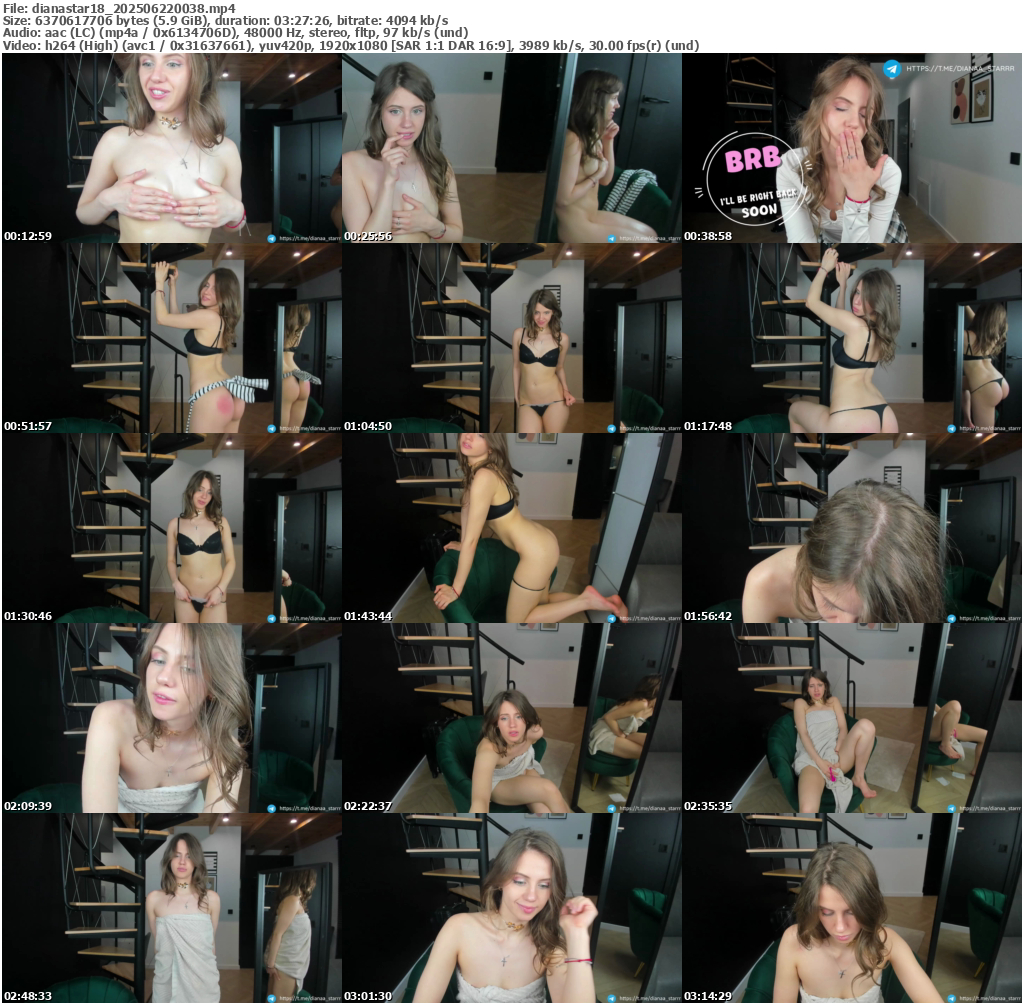Viewport: 1024px width, 1003px height.
Task: Click the Telegram watermark icon in the 00:12:59 frame
Action: (x=271, y=239)
